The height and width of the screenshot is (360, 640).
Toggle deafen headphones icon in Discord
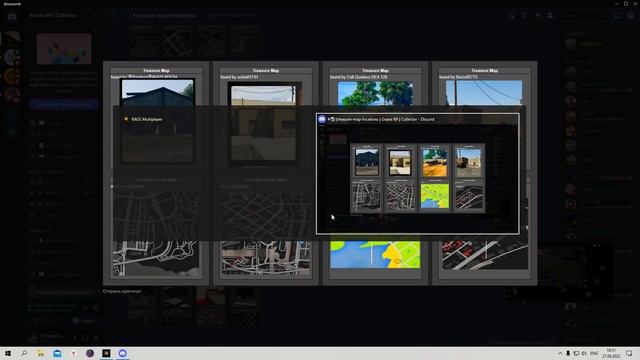click(x=85, y=338)
